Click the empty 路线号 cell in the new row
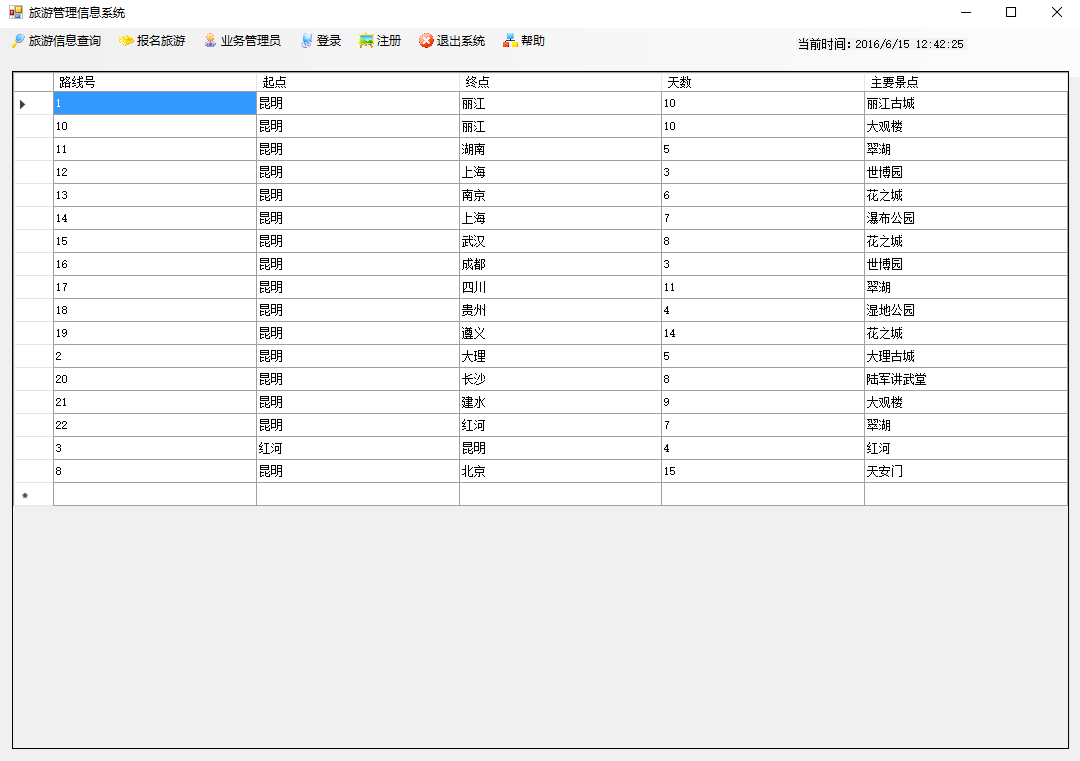 click(155, 495)
